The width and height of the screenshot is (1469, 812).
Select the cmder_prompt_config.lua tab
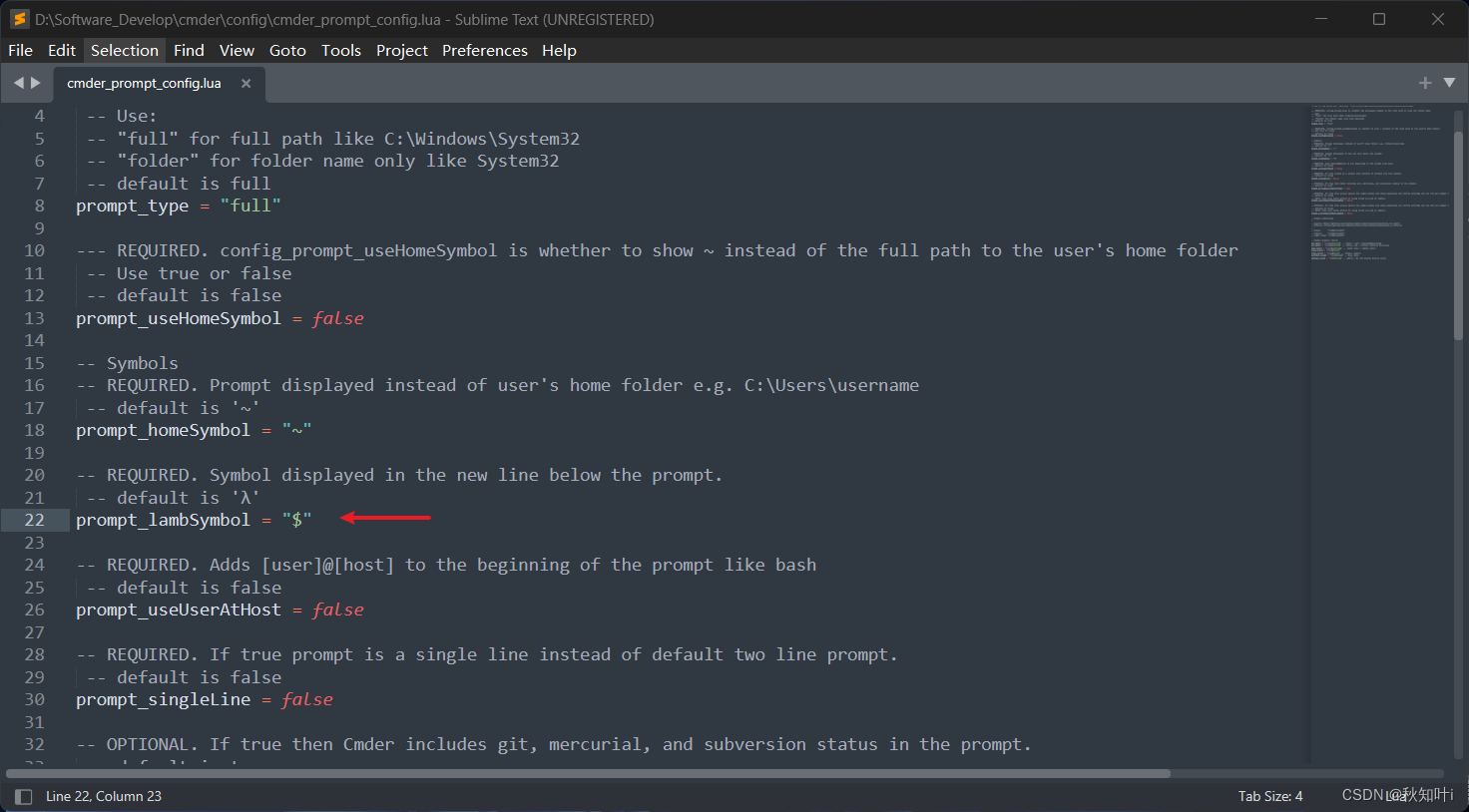(143, 84)
